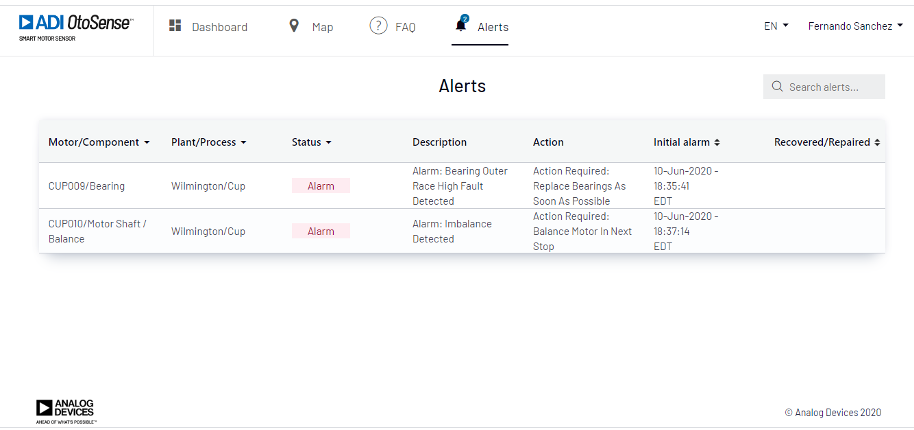Click the search magnifier icon

777,87
